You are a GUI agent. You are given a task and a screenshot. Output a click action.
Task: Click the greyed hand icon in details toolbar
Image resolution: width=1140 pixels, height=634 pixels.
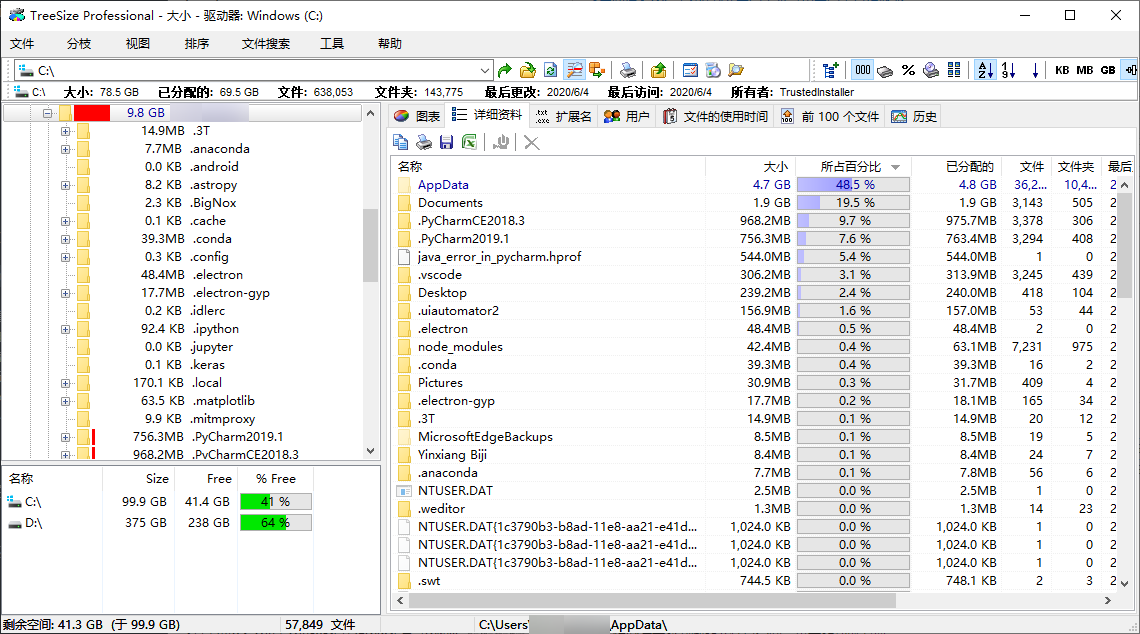coord(500,143)
